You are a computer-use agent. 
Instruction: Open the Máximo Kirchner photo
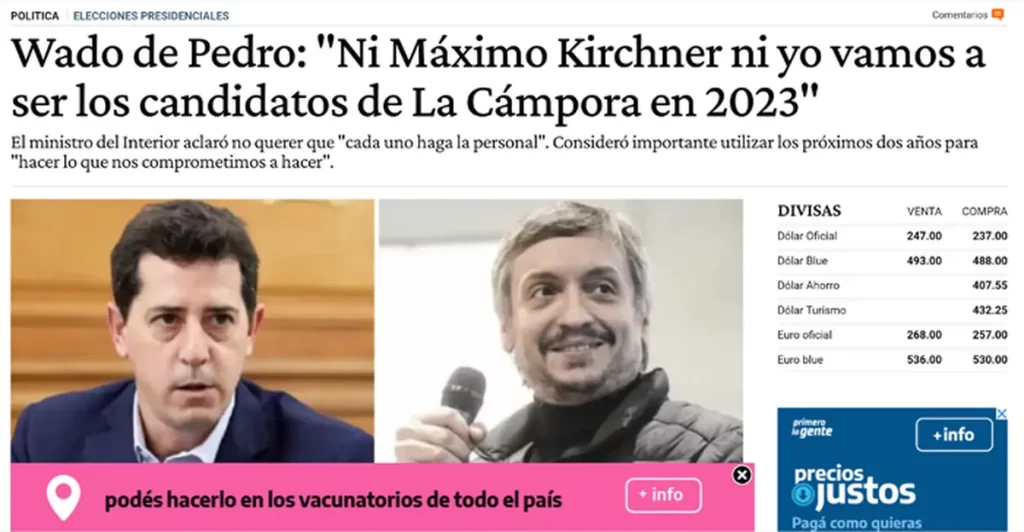click(x=560, y=331)
